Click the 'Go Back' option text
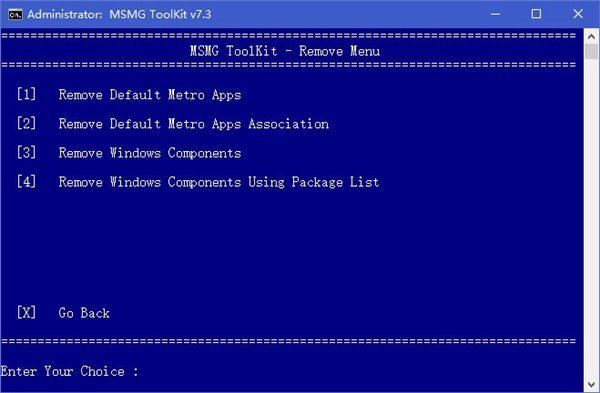The width and height of the screenshot is (600, 393). tap(84, 313)
